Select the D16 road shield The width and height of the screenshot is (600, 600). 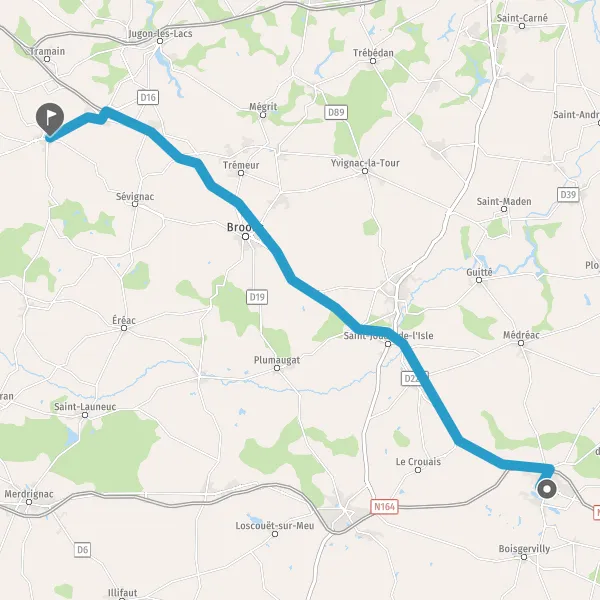(x=148, y=98)
